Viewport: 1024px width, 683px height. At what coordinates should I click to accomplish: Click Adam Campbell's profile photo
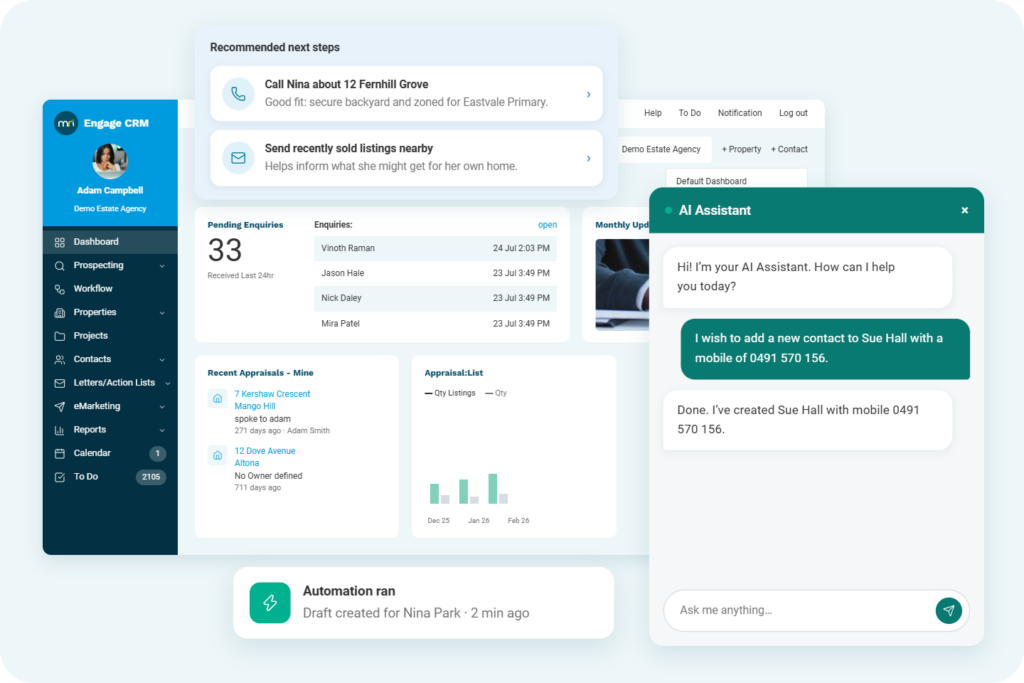pyautogui.click(x=110, y=161)
